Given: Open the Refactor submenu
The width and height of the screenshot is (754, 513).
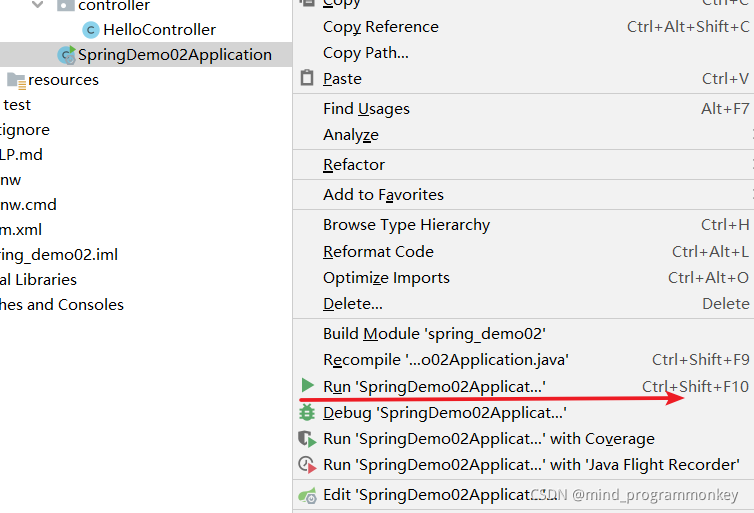Looking at the screenshot, I should point(523,165).
